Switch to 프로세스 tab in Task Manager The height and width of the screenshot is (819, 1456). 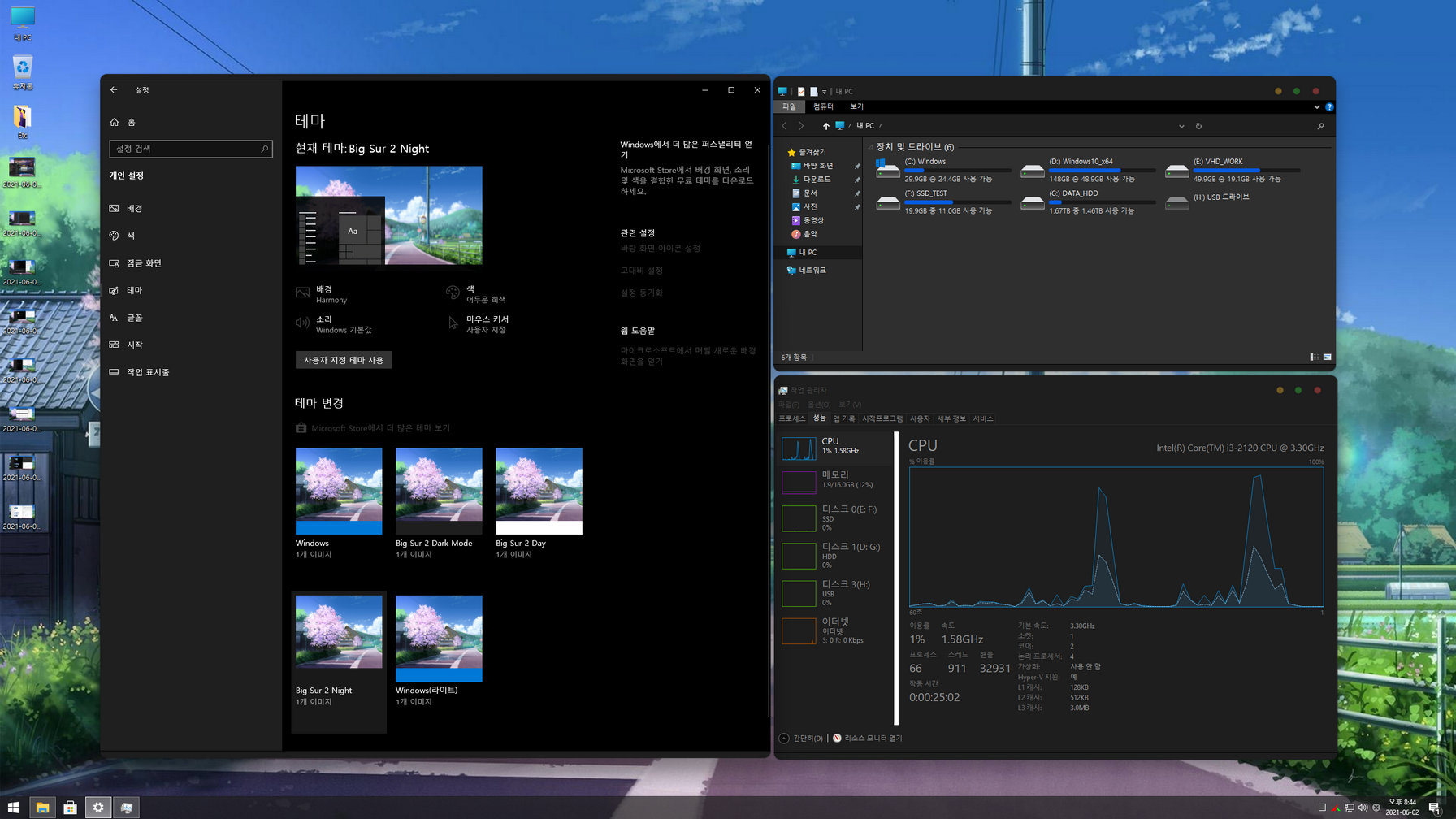click(x=792, y=419)
